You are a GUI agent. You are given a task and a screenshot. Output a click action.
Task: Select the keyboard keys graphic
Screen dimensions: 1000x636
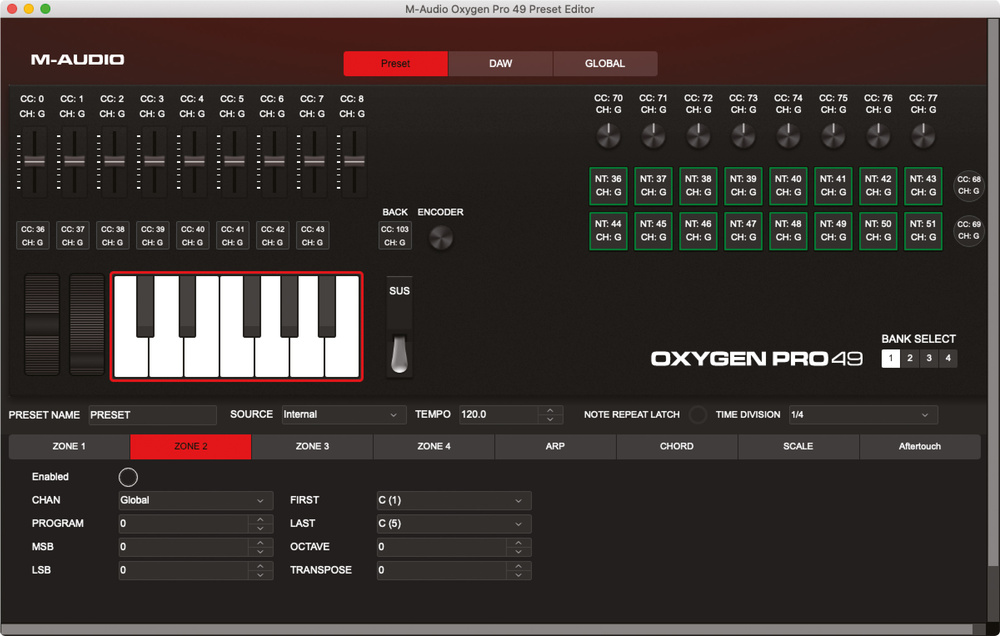237,327
